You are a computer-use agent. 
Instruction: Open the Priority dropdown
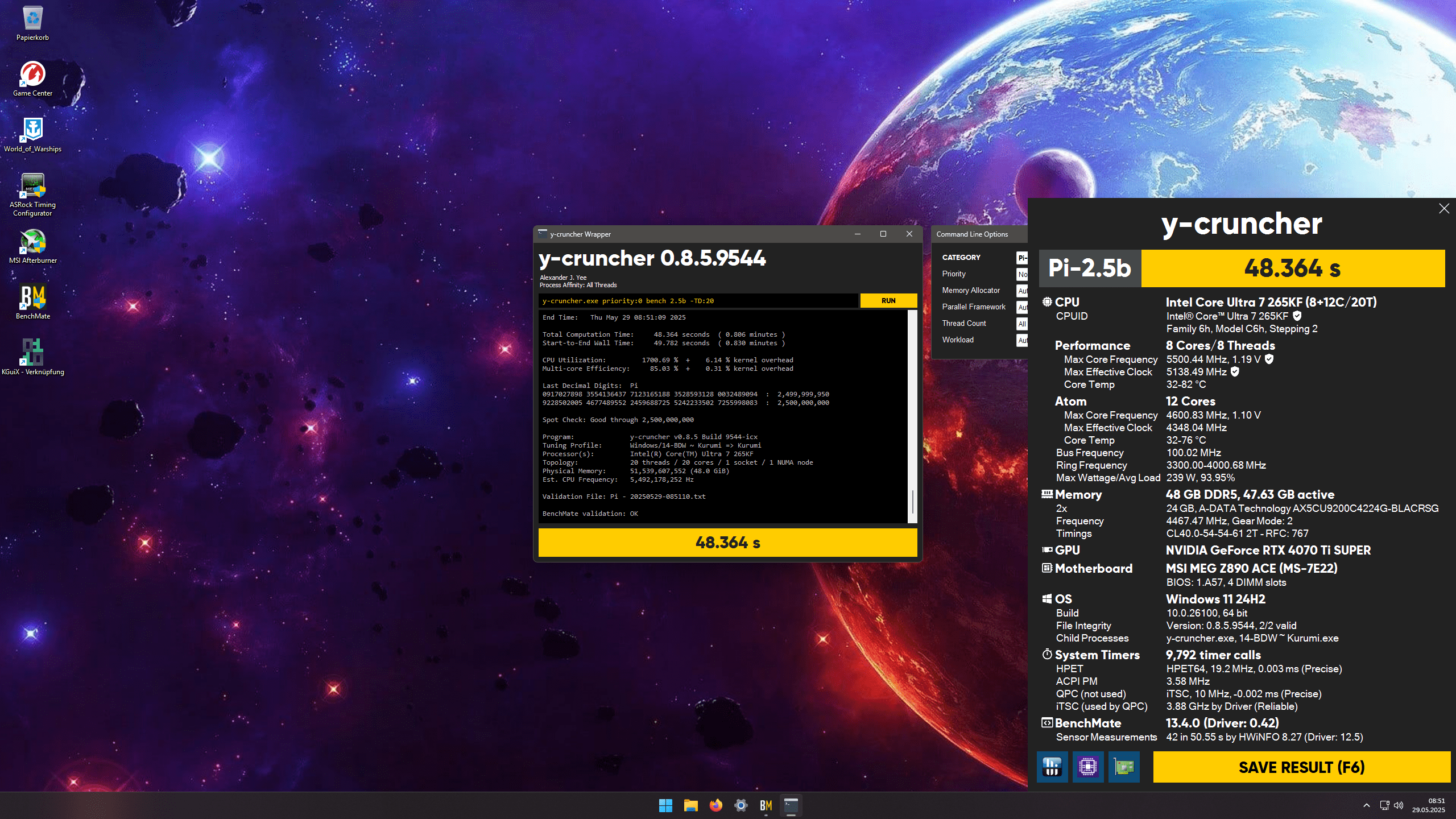tap(1021, 274)
